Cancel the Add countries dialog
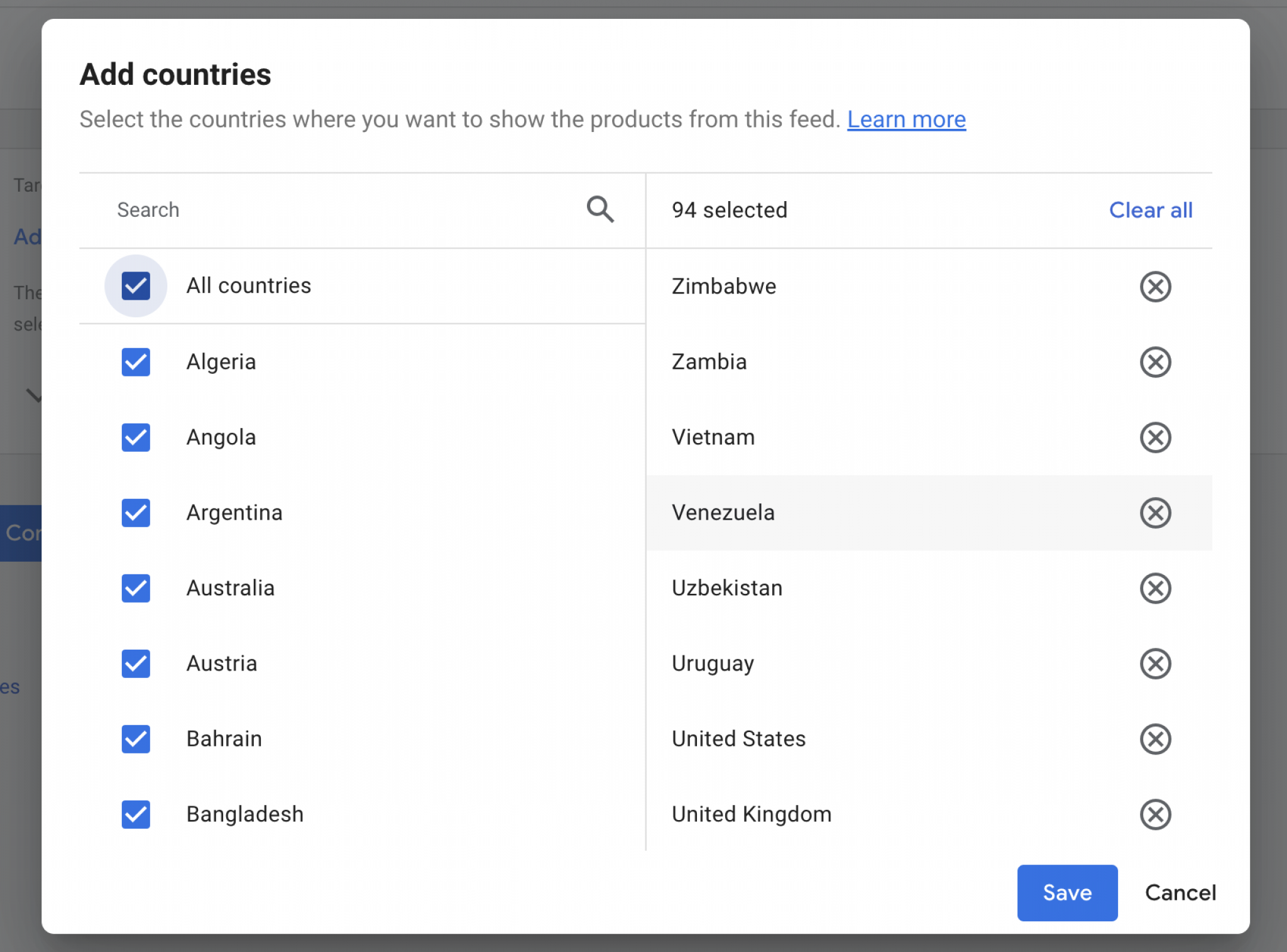Viewport: 1287px width, 952px height. pos(1180,892)
